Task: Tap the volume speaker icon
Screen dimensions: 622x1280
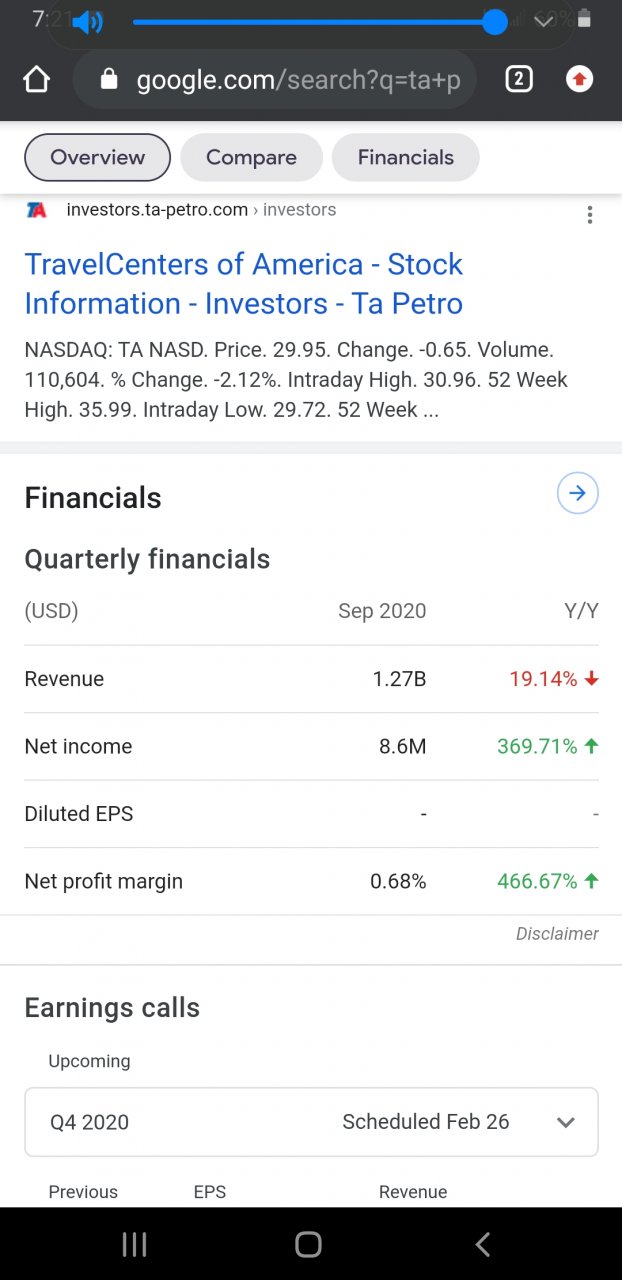Action: [88, 22]
